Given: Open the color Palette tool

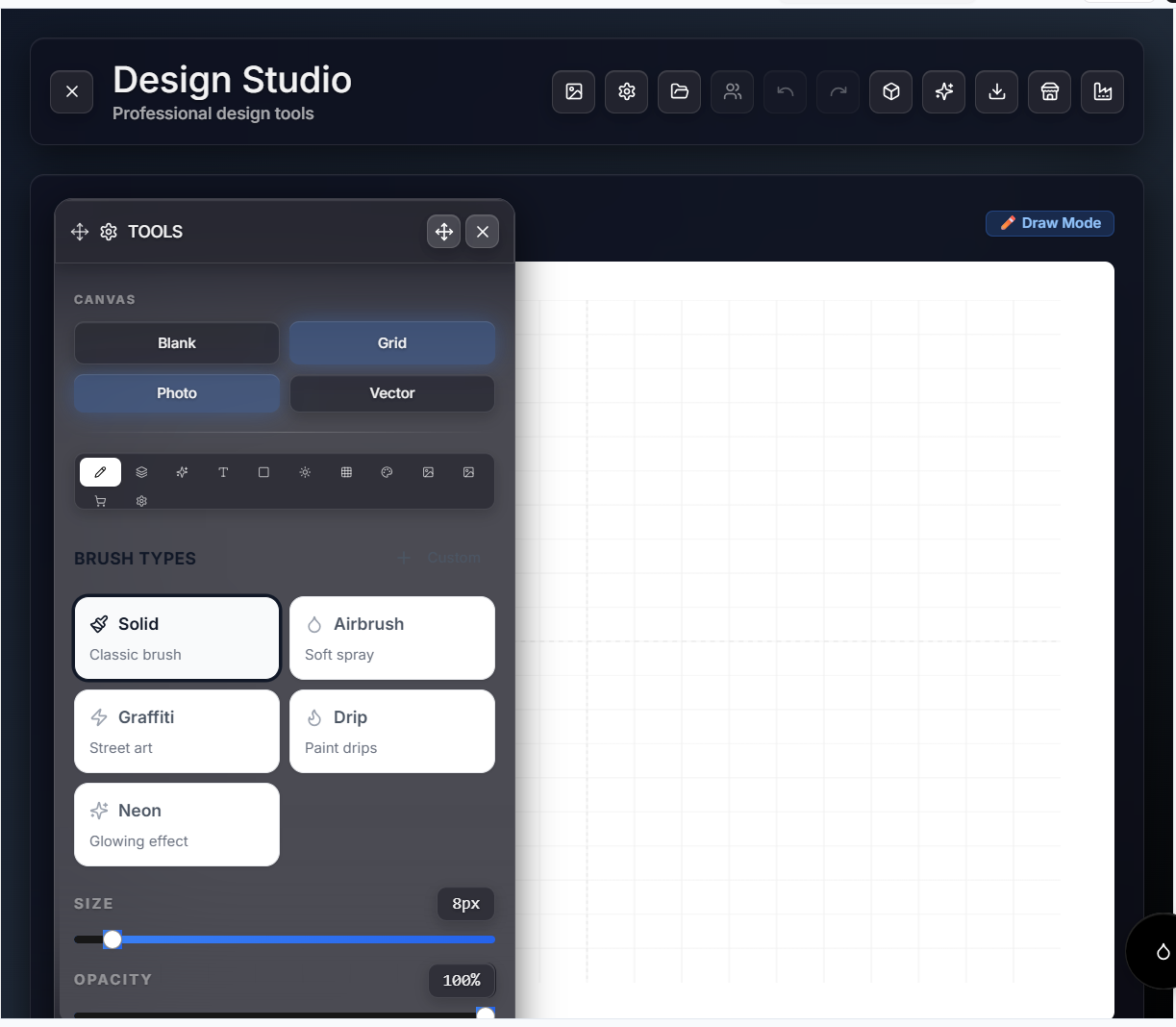Looking at the screenshot, I should pyautogui.click(x=387, y=472).
